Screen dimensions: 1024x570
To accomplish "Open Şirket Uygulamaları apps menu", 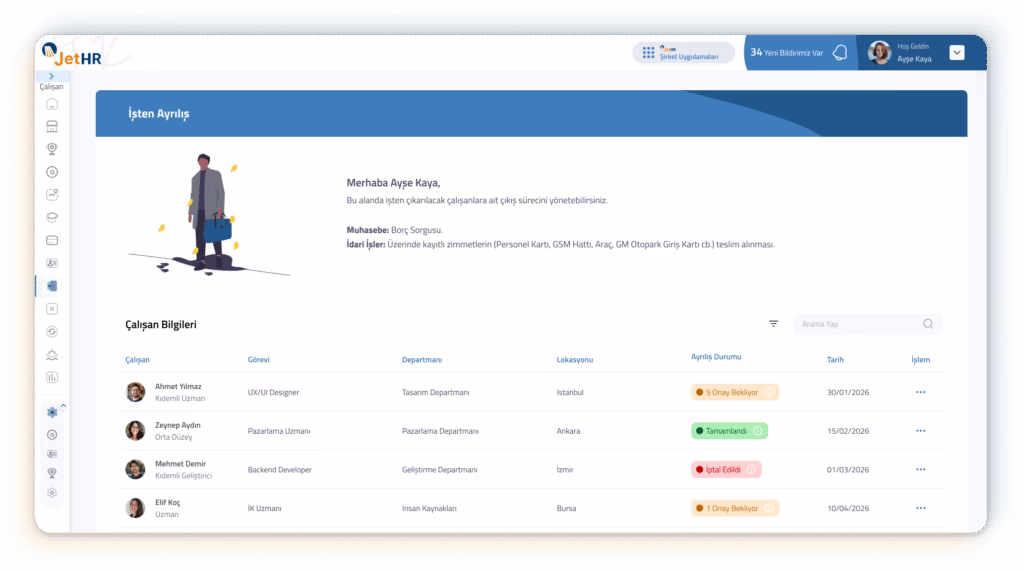I will [x=683, y=53].
